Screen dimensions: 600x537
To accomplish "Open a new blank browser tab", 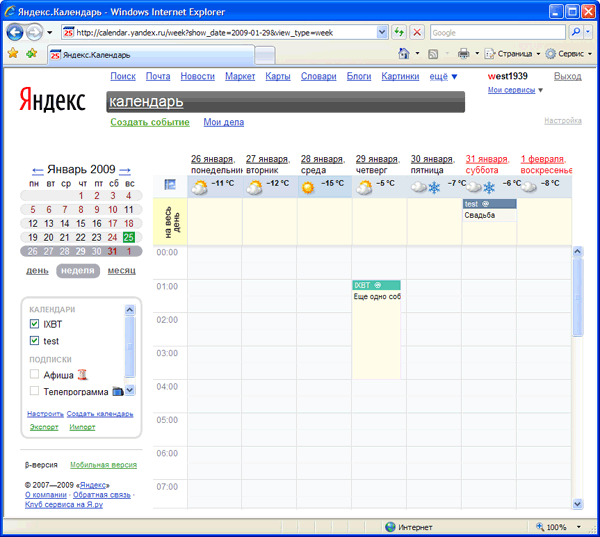I will pyautogui.click(x=265, y=55).
